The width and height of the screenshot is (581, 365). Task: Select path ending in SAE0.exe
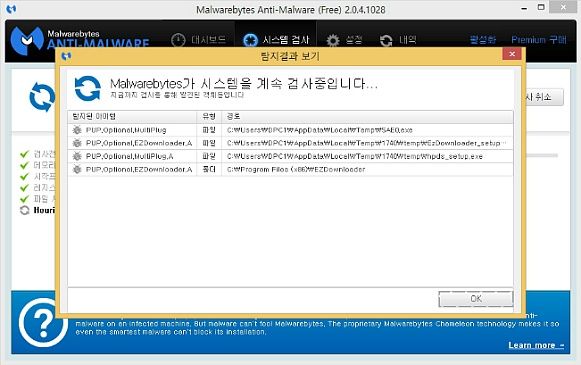click(320, 130)
